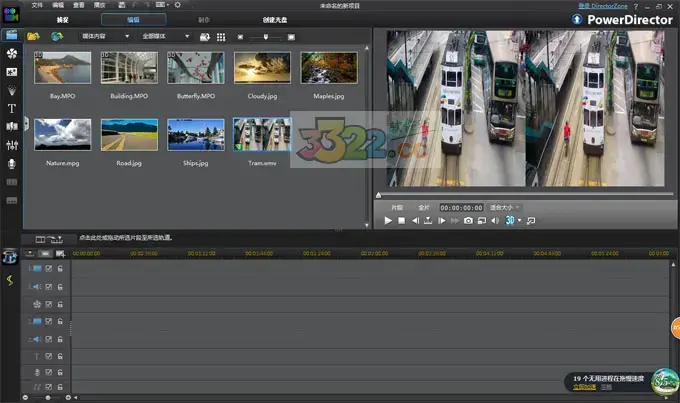
Task: Expand the 全部媒体 filter dropdown
Action: 166,36
